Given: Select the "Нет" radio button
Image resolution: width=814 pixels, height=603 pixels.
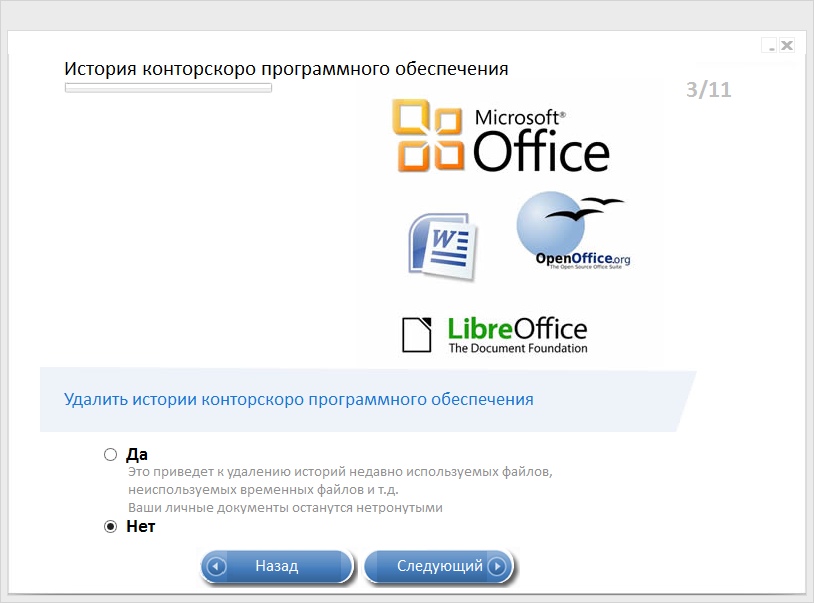Looking at the screenshot, I should pyautogui.click(x=111, y=527).
